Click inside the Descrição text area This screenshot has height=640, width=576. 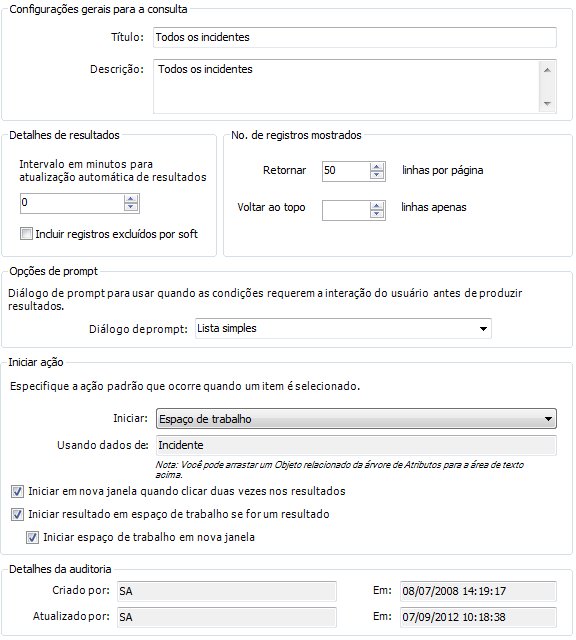click(347, 86)
